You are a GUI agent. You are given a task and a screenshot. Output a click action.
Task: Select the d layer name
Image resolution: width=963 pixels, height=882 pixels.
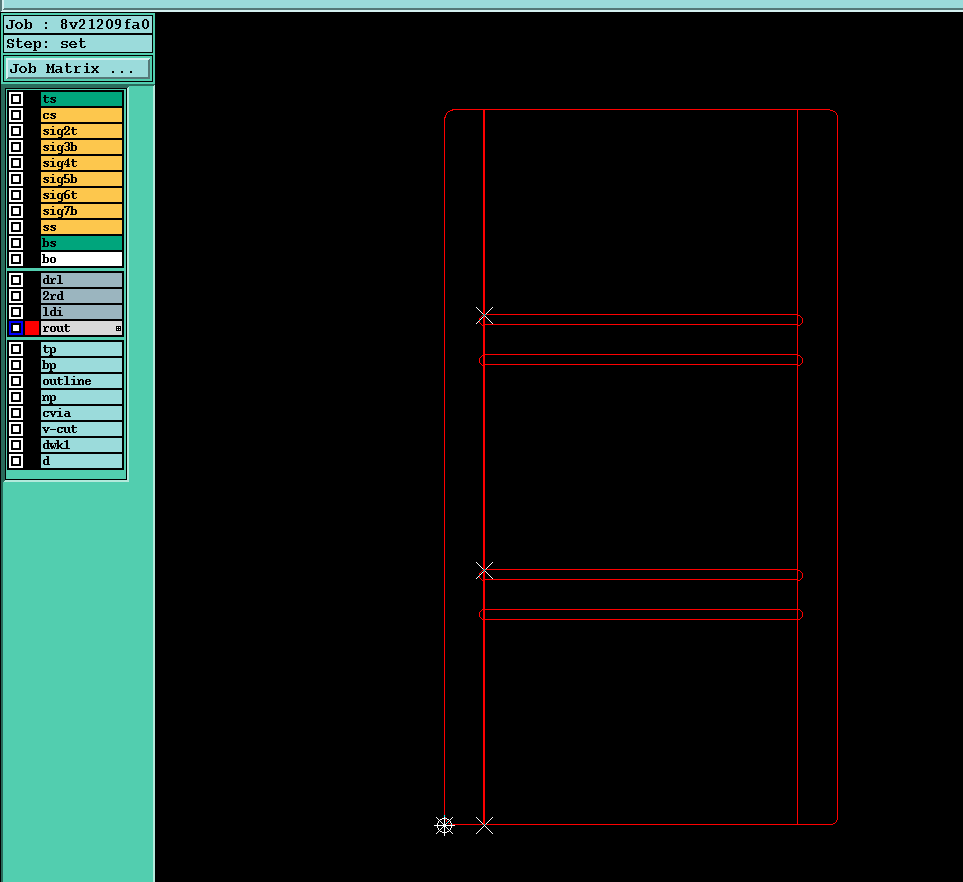(x=82, y=461)
